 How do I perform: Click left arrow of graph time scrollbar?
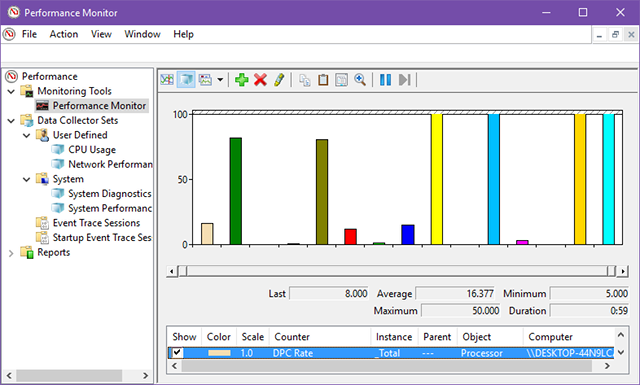tap(172, 271)
